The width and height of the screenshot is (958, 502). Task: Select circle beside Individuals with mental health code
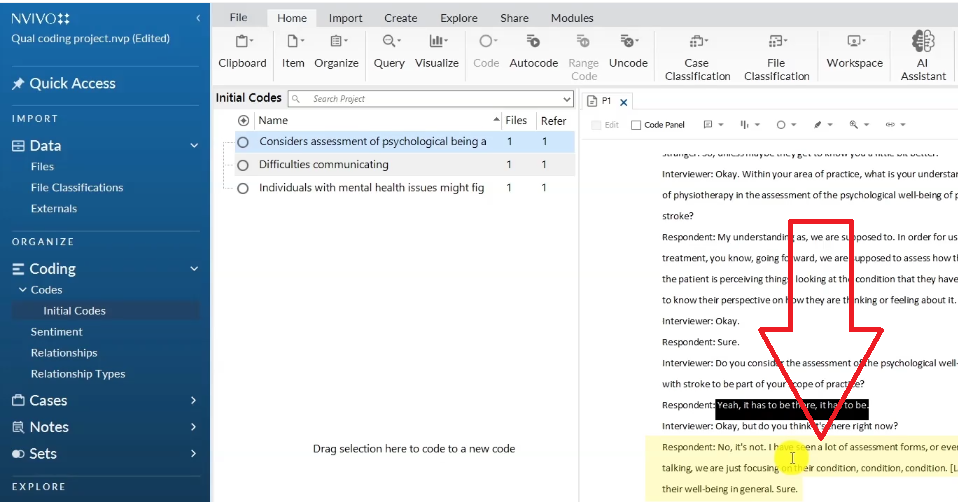[x=243, y=188]
